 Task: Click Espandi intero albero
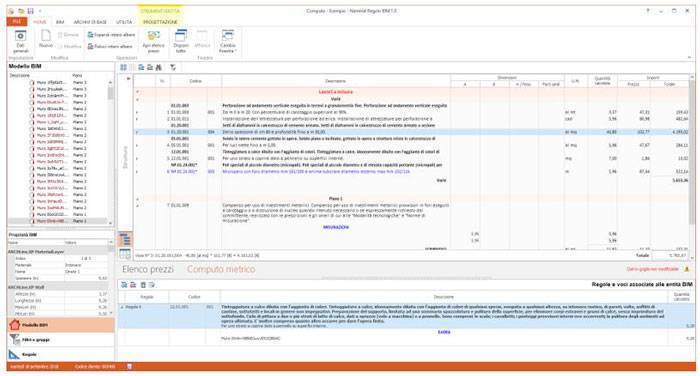coord(111,35)
